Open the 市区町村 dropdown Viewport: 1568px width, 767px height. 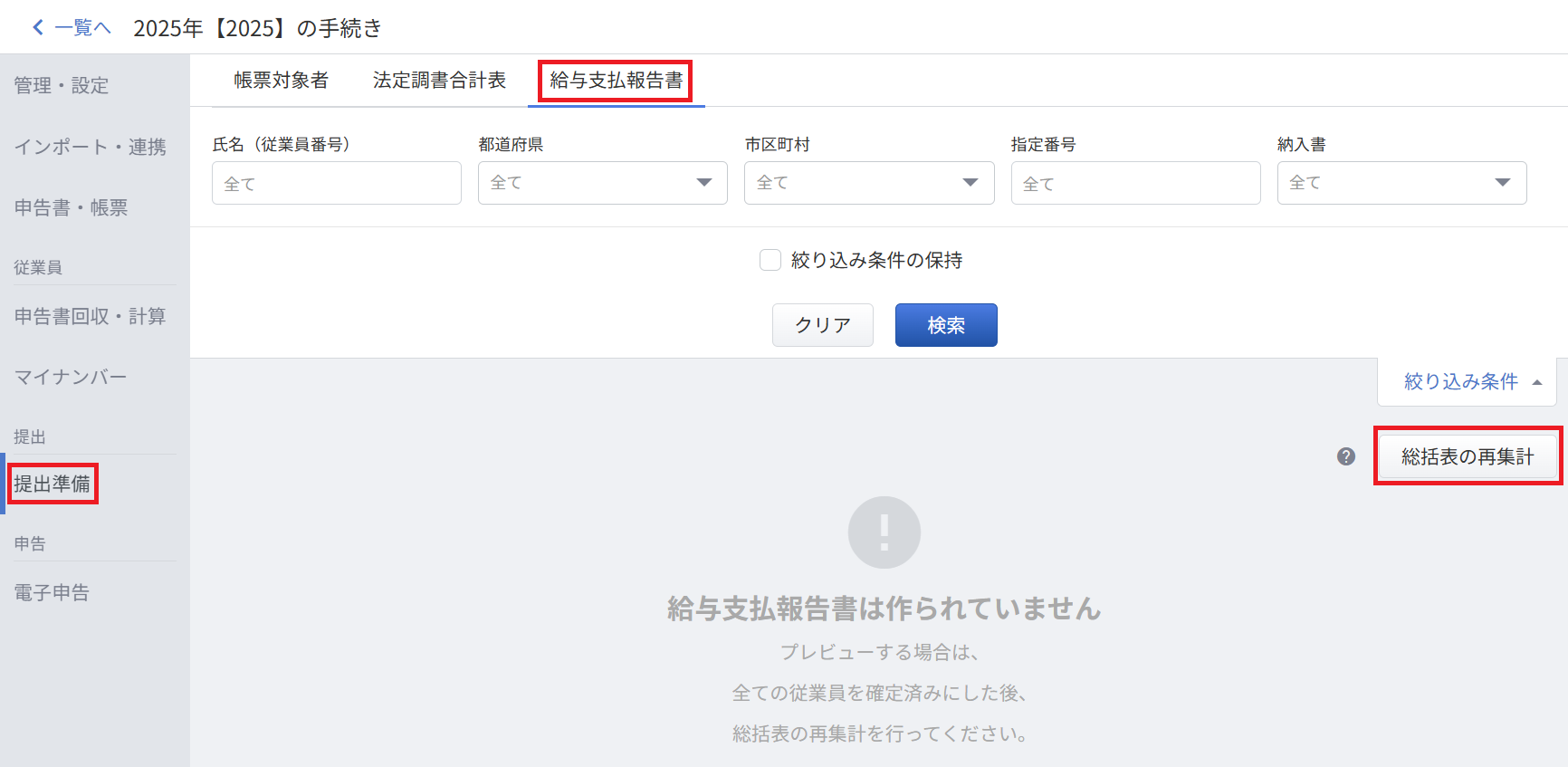868,183
